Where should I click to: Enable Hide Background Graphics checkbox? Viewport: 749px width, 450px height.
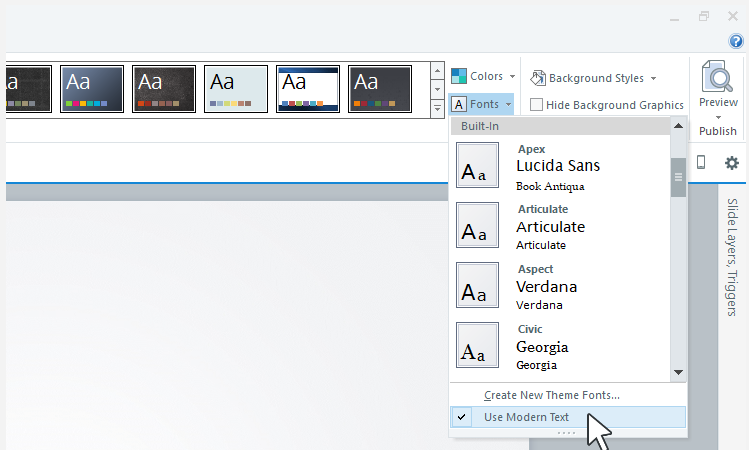pyautogui.click(x=536, y=105)
